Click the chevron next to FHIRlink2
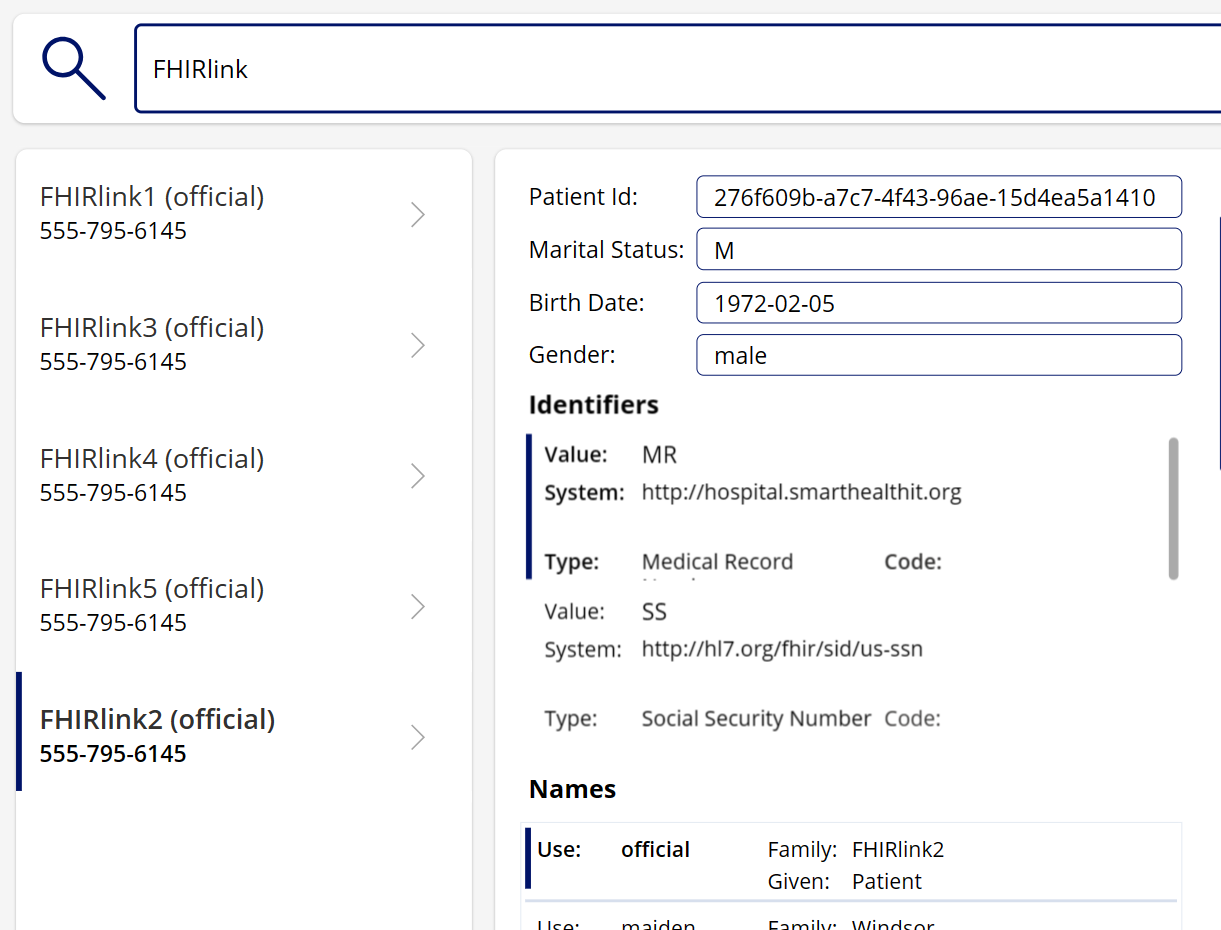This screenshot has height=930, width=1221. (x=418, y=737)
